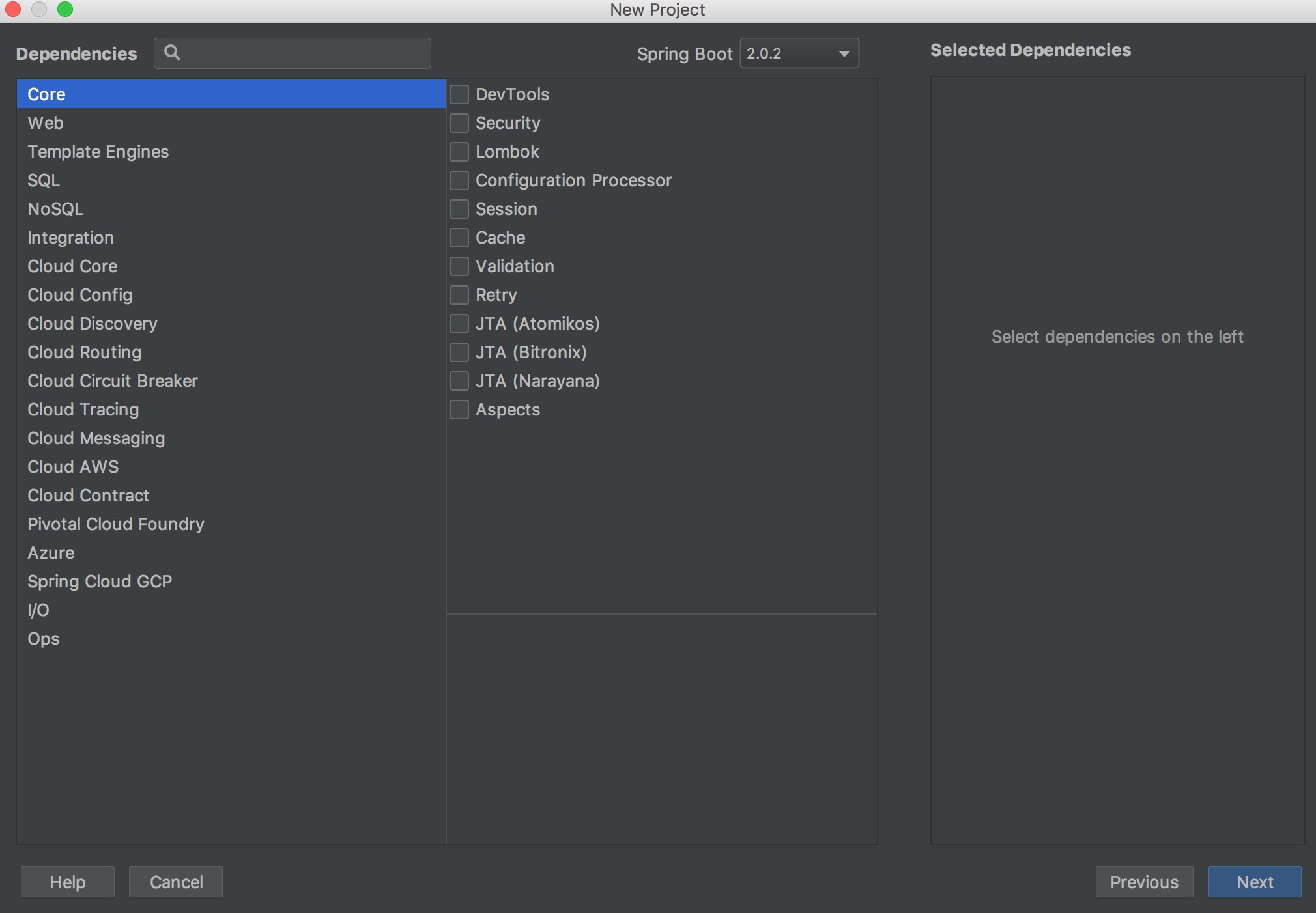Enable the DevTools checkbox
This screenshot has height=913, width=1316.
(459, 94)
